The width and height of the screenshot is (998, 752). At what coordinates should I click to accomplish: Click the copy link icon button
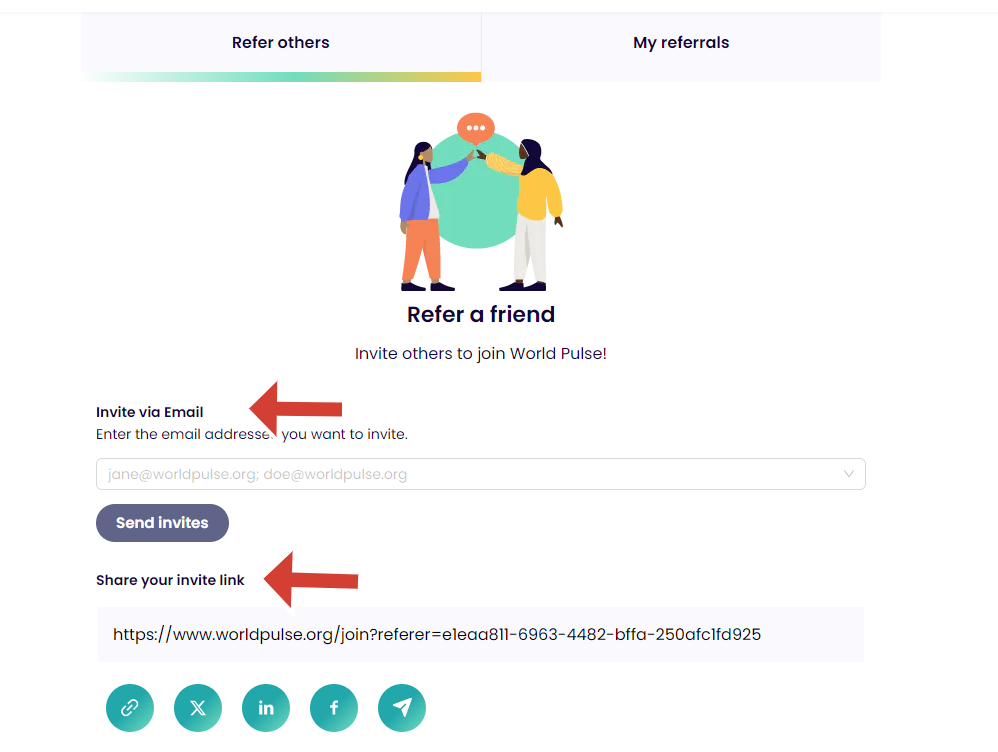(130, 708)
